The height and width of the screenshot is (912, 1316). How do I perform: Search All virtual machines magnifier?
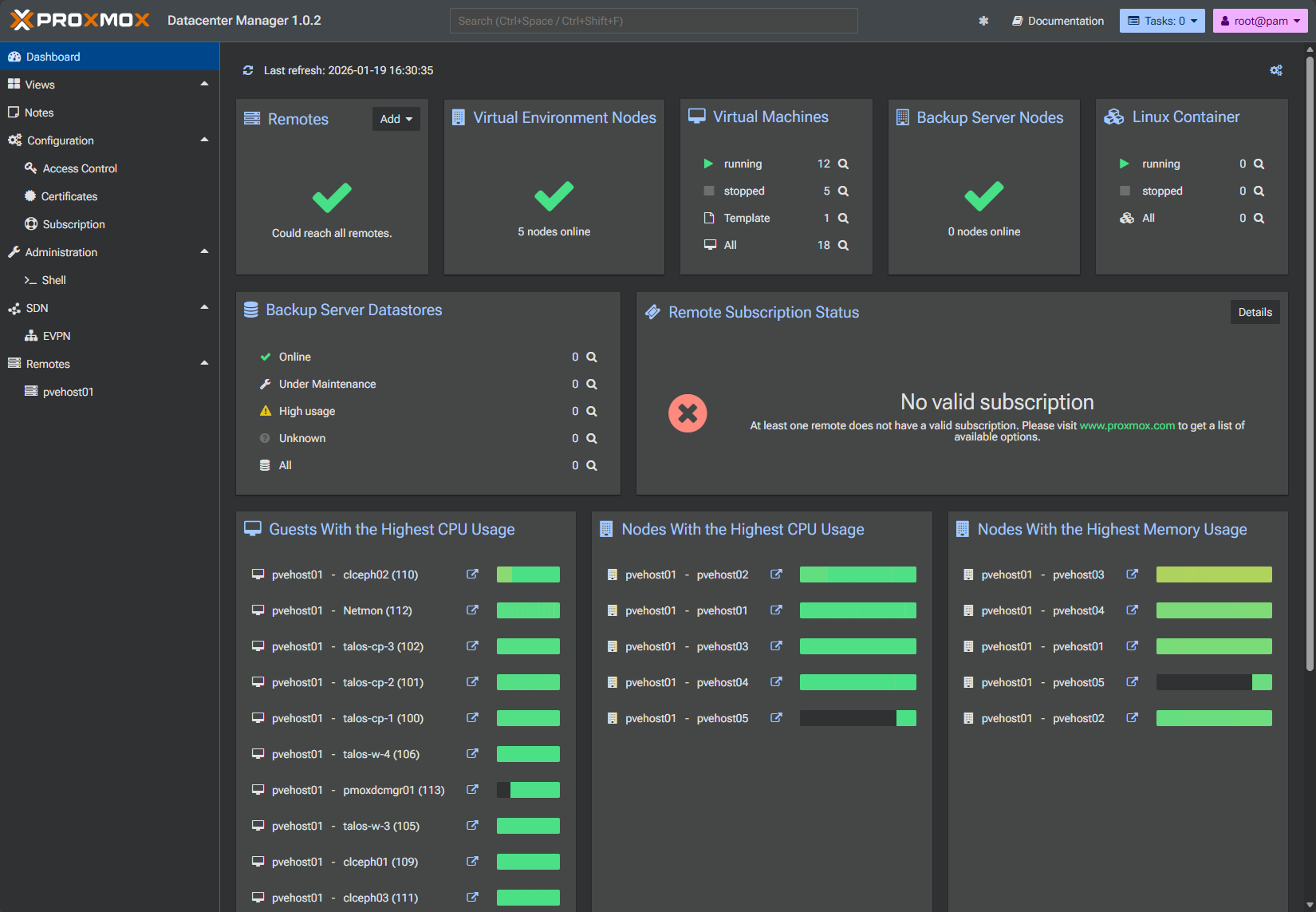[843, 245]
